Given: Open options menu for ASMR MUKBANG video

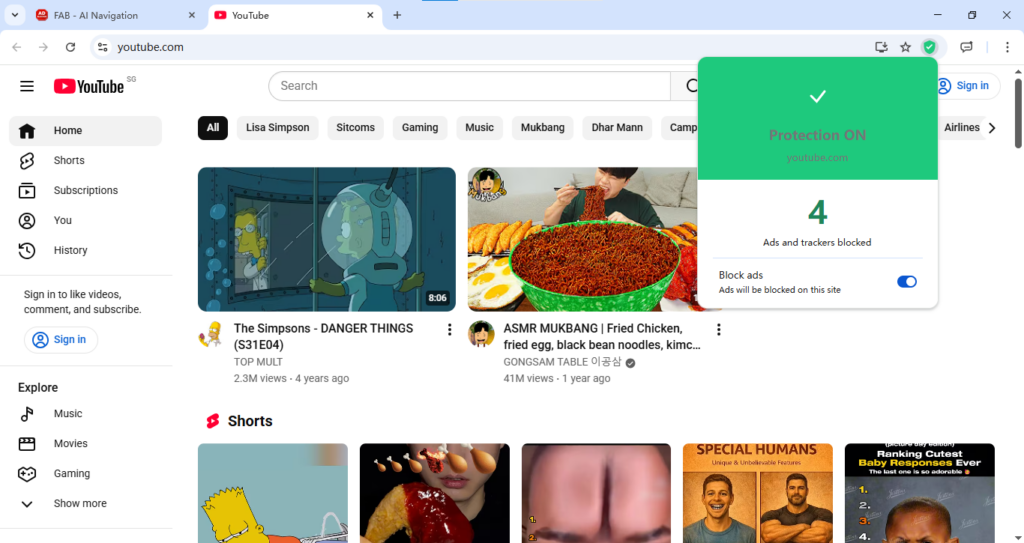Looking at the screenshot, I should pos(718,329).
